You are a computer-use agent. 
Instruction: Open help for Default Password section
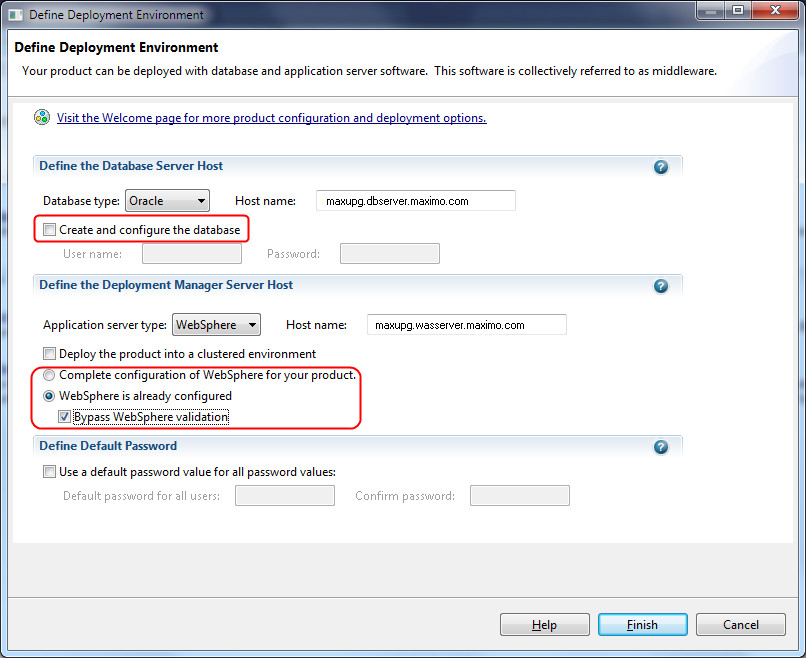[661, 447]
